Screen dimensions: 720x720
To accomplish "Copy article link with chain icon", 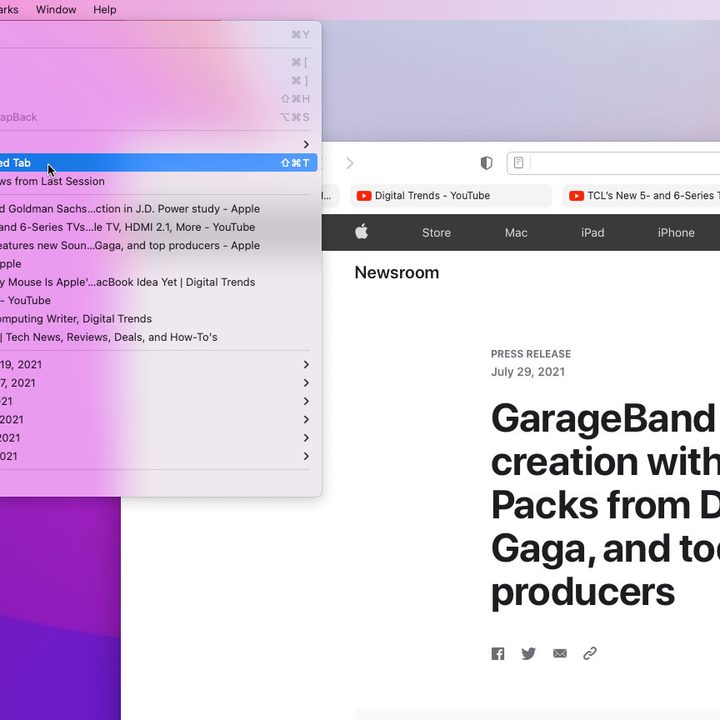I will (x=590, y=653).
